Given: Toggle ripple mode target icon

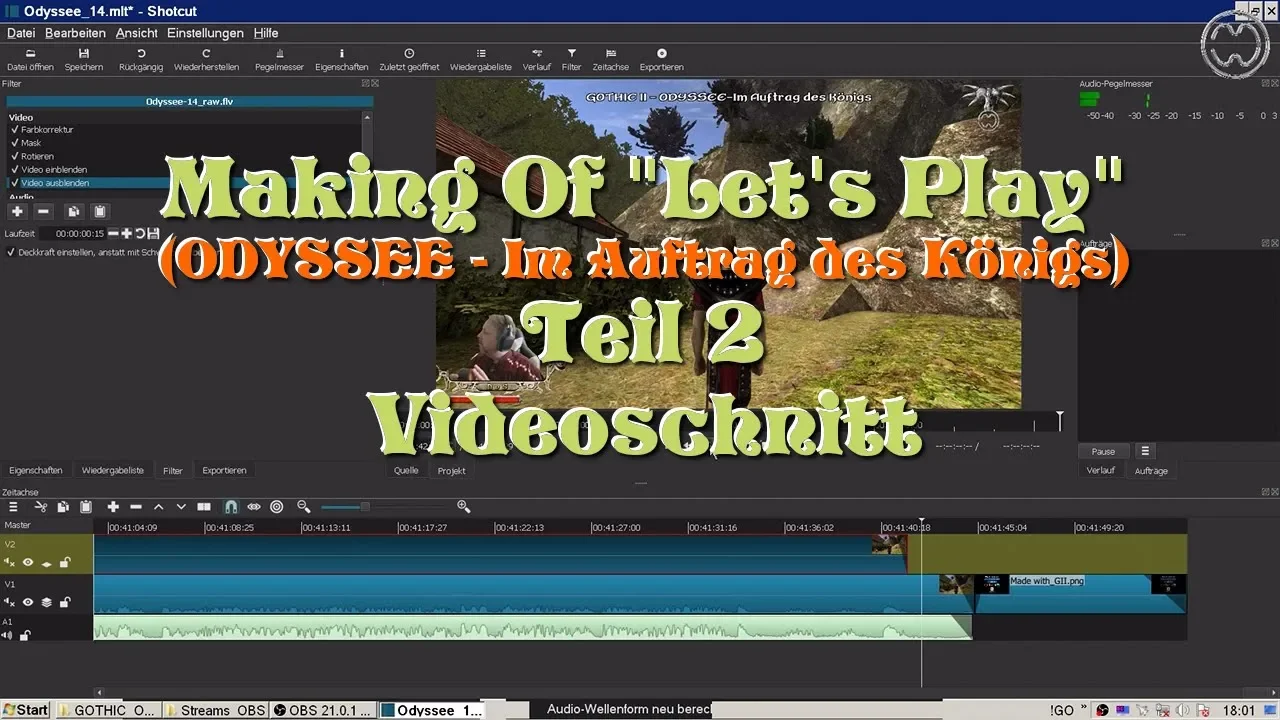Looking at the screenshot, I should (x=277, y=507).
